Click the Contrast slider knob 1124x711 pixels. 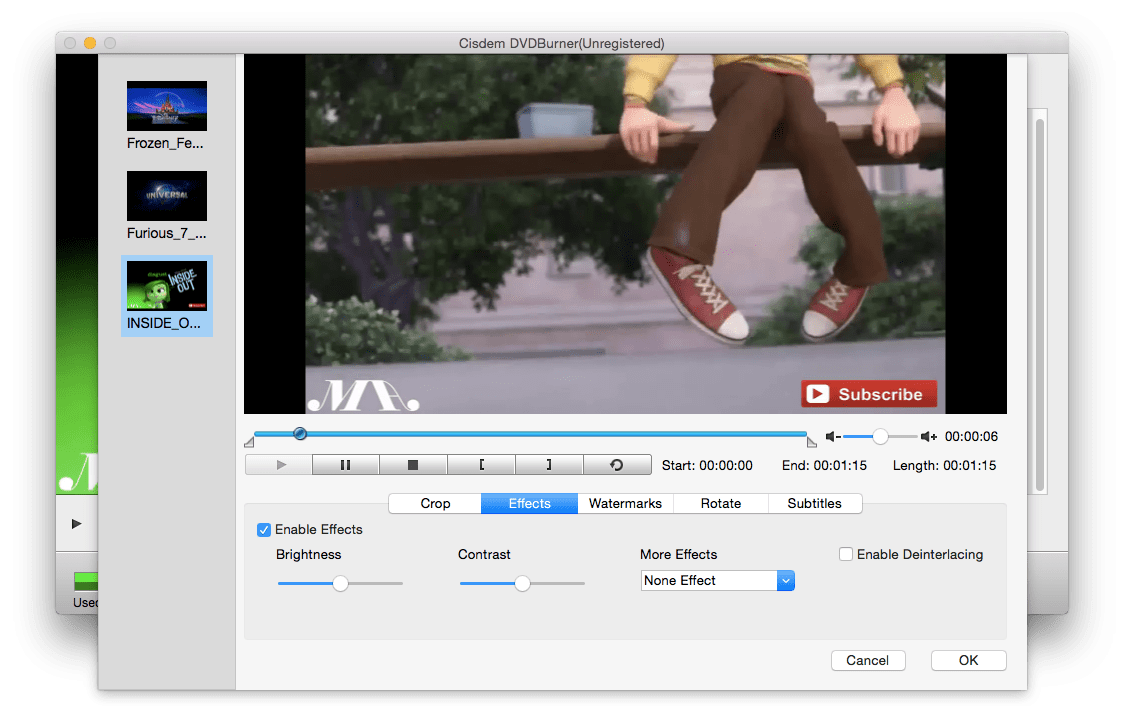click(x=523, y=583)
